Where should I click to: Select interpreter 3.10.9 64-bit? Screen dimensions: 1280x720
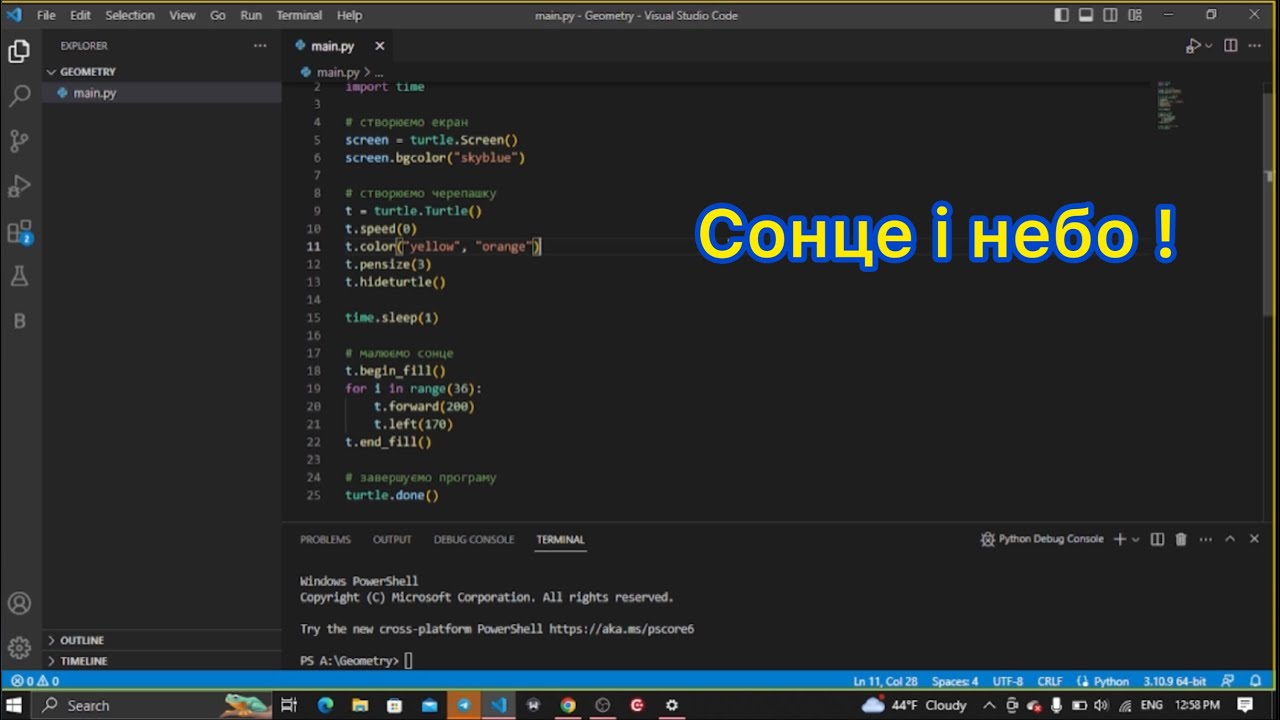click(x=1175, y=681)
